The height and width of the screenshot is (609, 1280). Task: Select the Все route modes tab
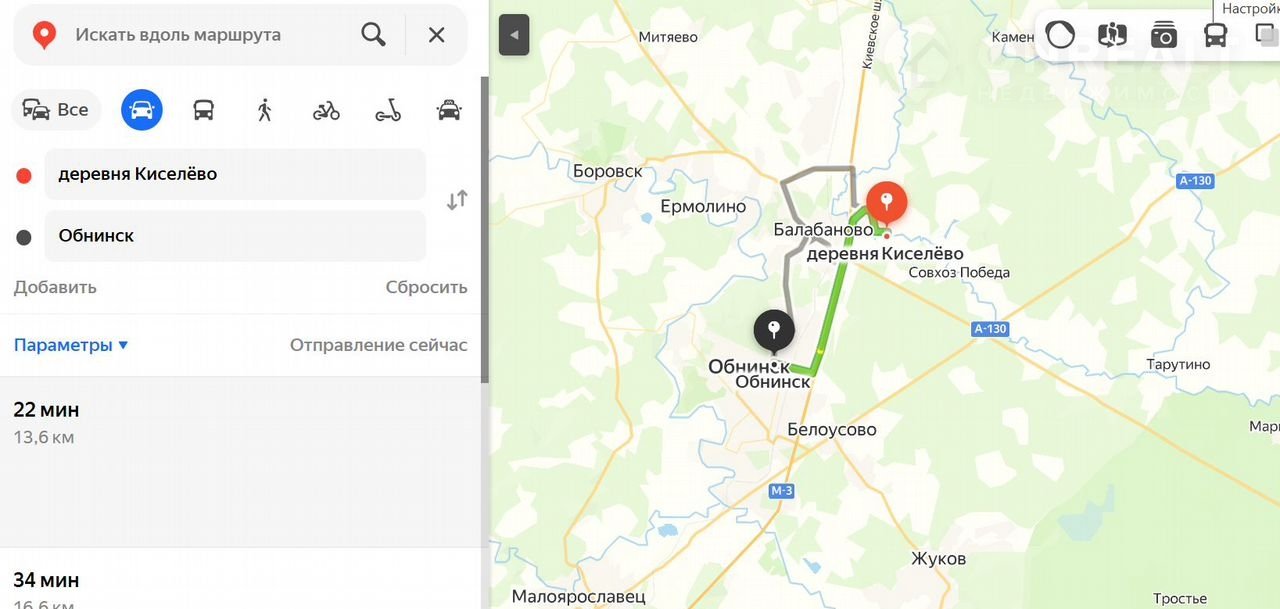[x=57, y=110]
